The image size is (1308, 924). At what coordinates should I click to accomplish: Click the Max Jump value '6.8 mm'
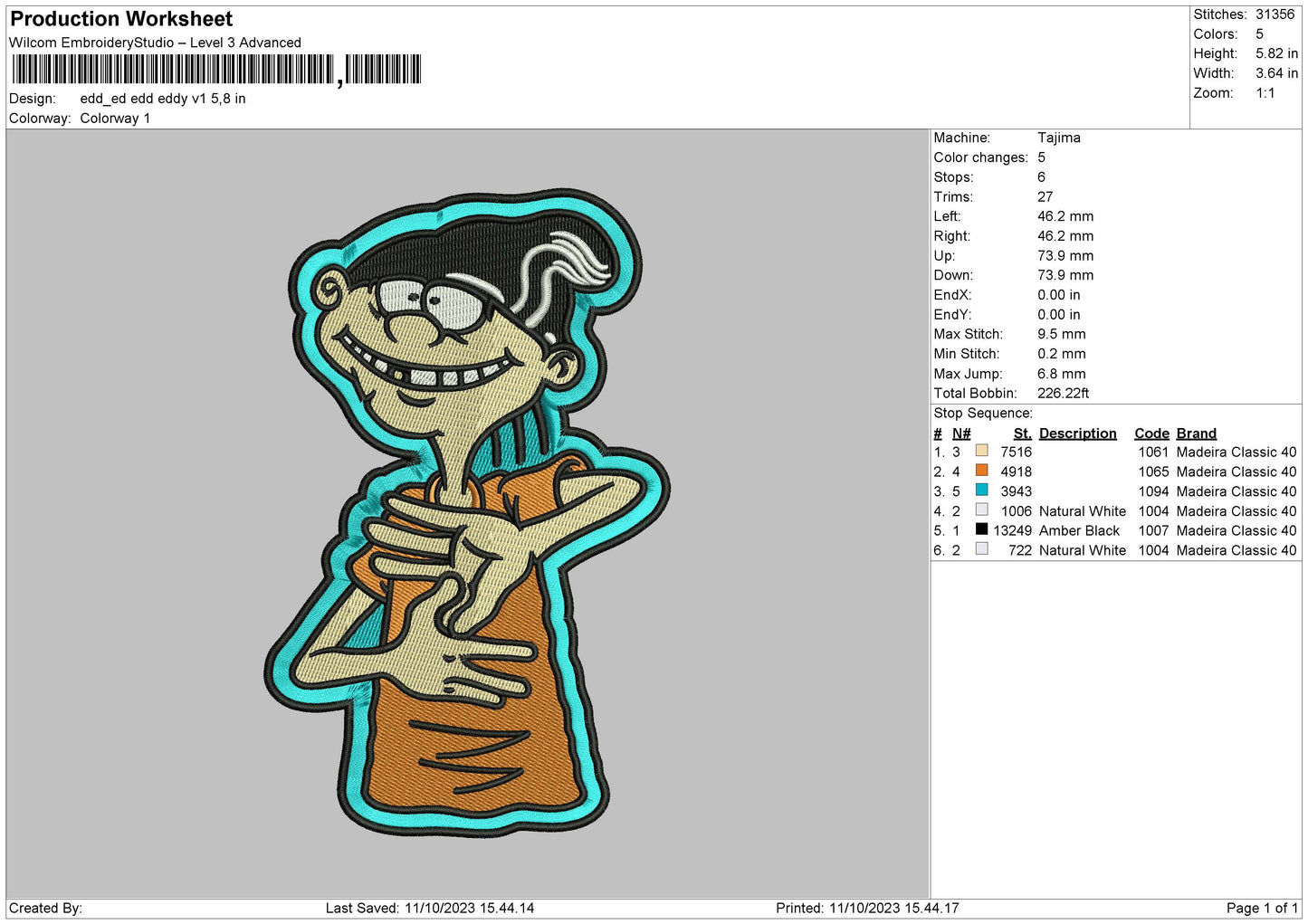coord(1061,374)
